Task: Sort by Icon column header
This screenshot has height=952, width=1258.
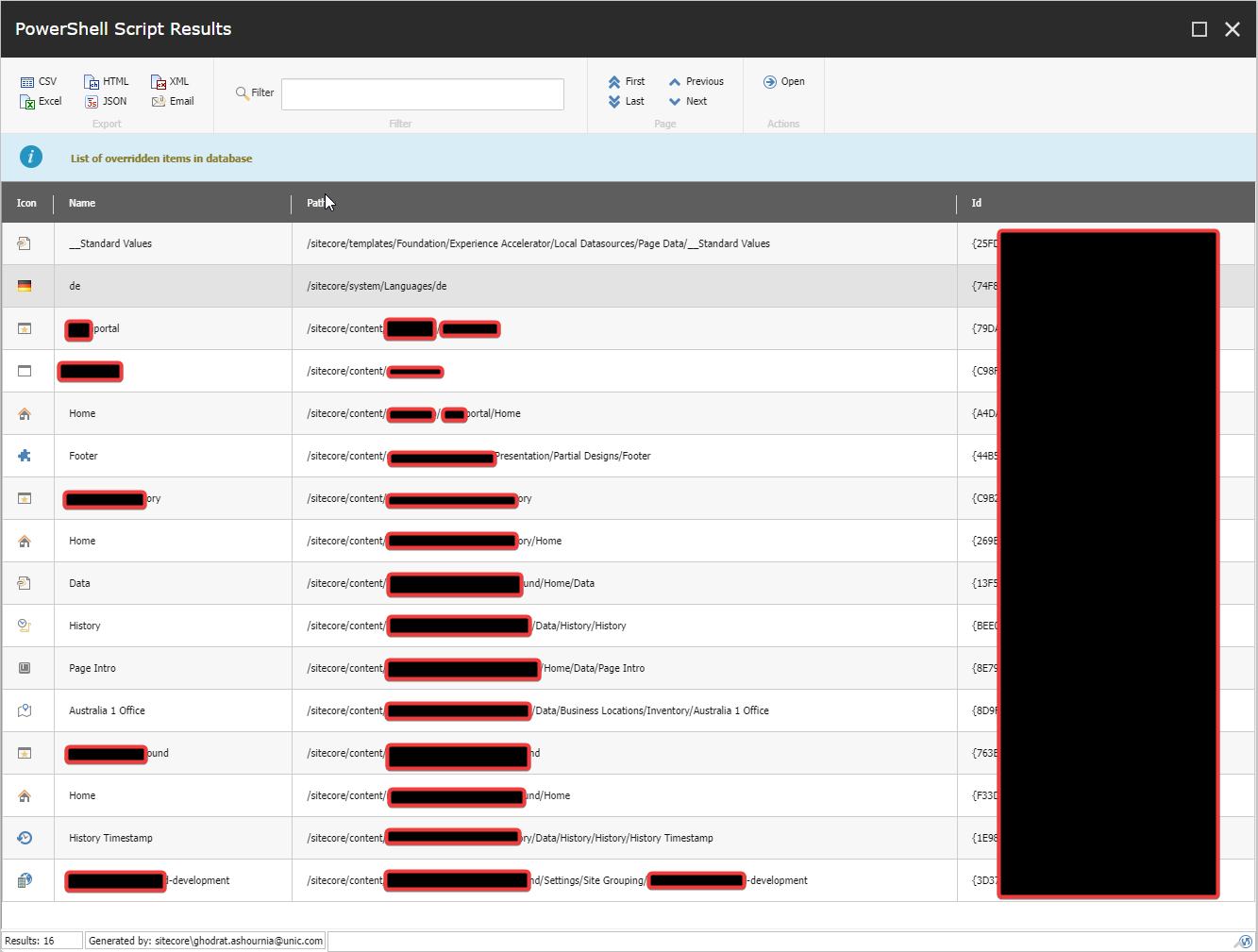Action: [26, 203]
